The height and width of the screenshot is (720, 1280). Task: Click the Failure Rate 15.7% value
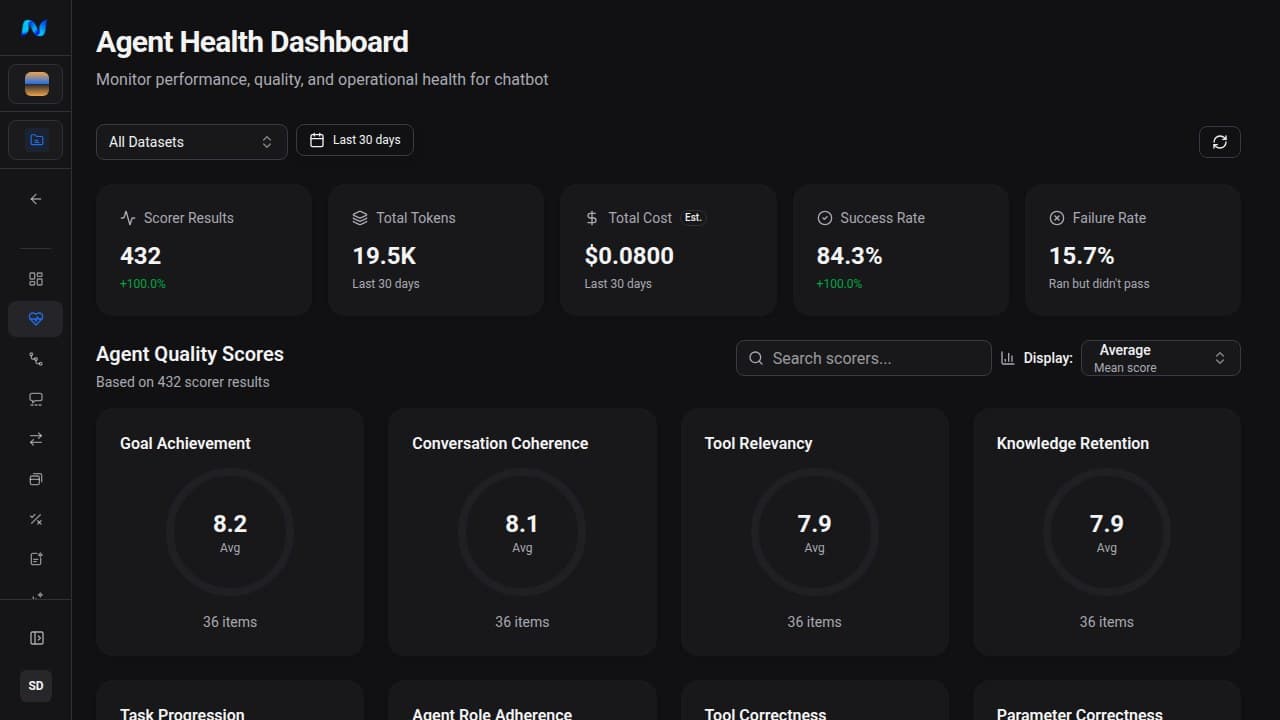tap(1081, 256)
